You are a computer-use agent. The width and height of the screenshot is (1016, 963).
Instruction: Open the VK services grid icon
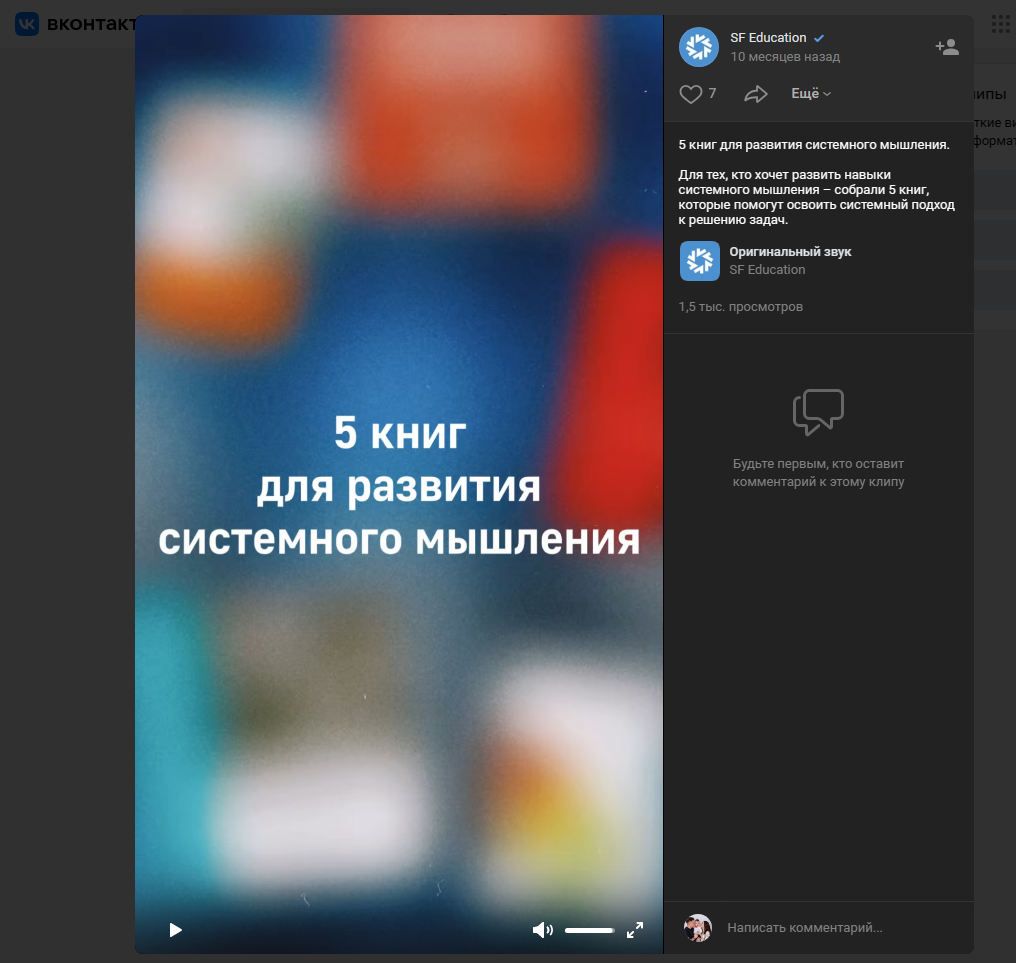point(1000,24)
